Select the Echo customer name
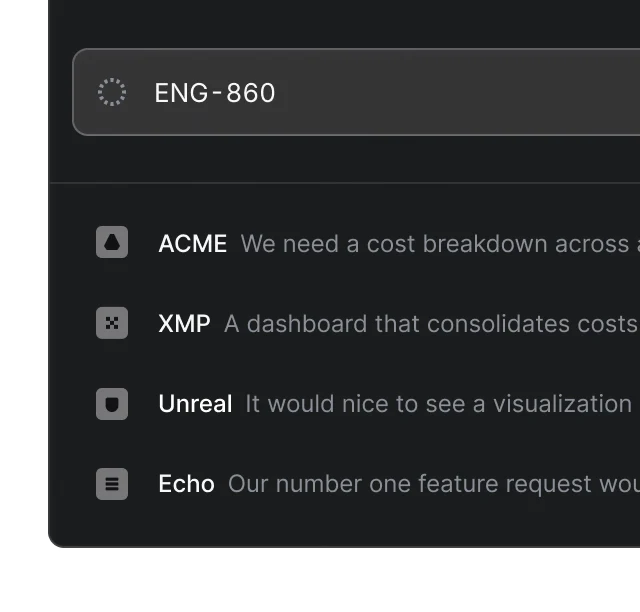The height and width of the screenshot is (612, 640). 186,484
